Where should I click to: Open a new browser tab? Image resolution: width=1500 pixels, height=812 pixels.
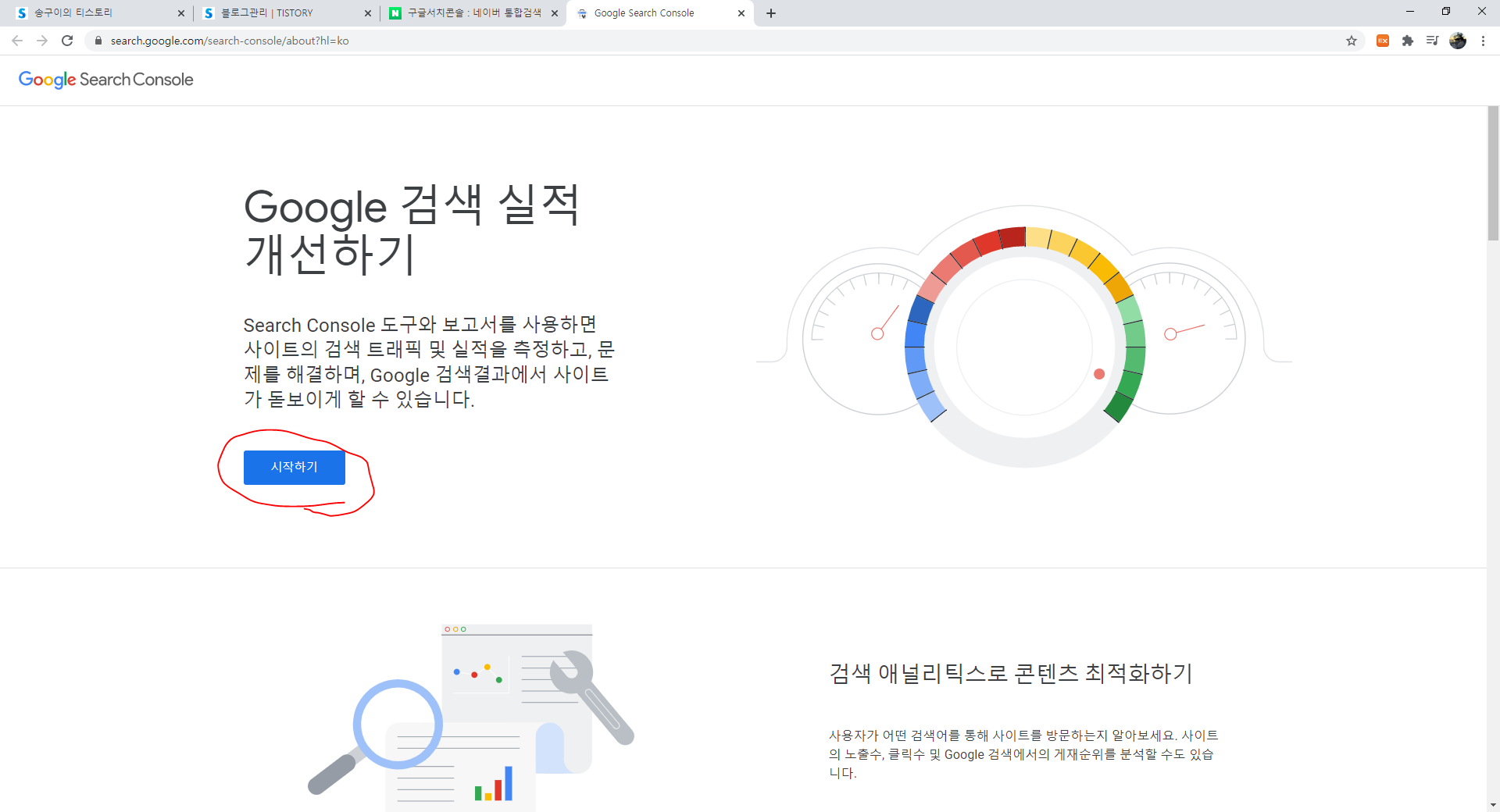[x=771, y=13]
